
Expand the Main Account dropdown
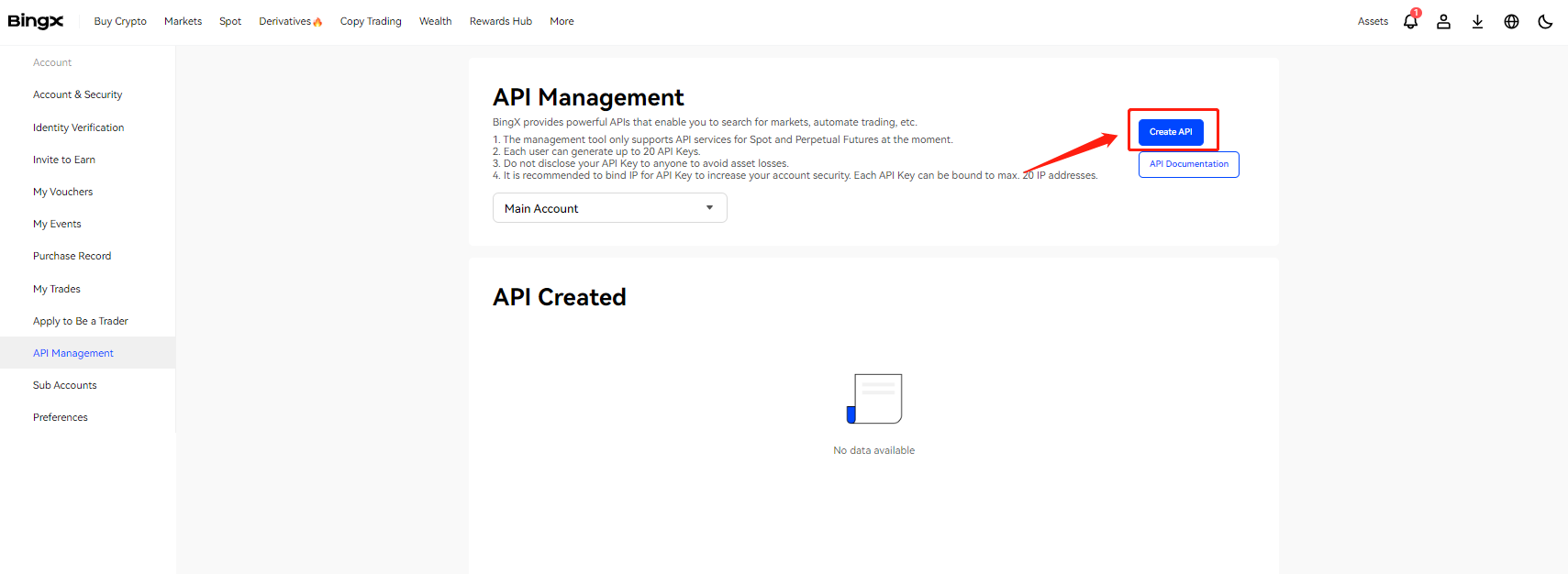coord(610,208)
